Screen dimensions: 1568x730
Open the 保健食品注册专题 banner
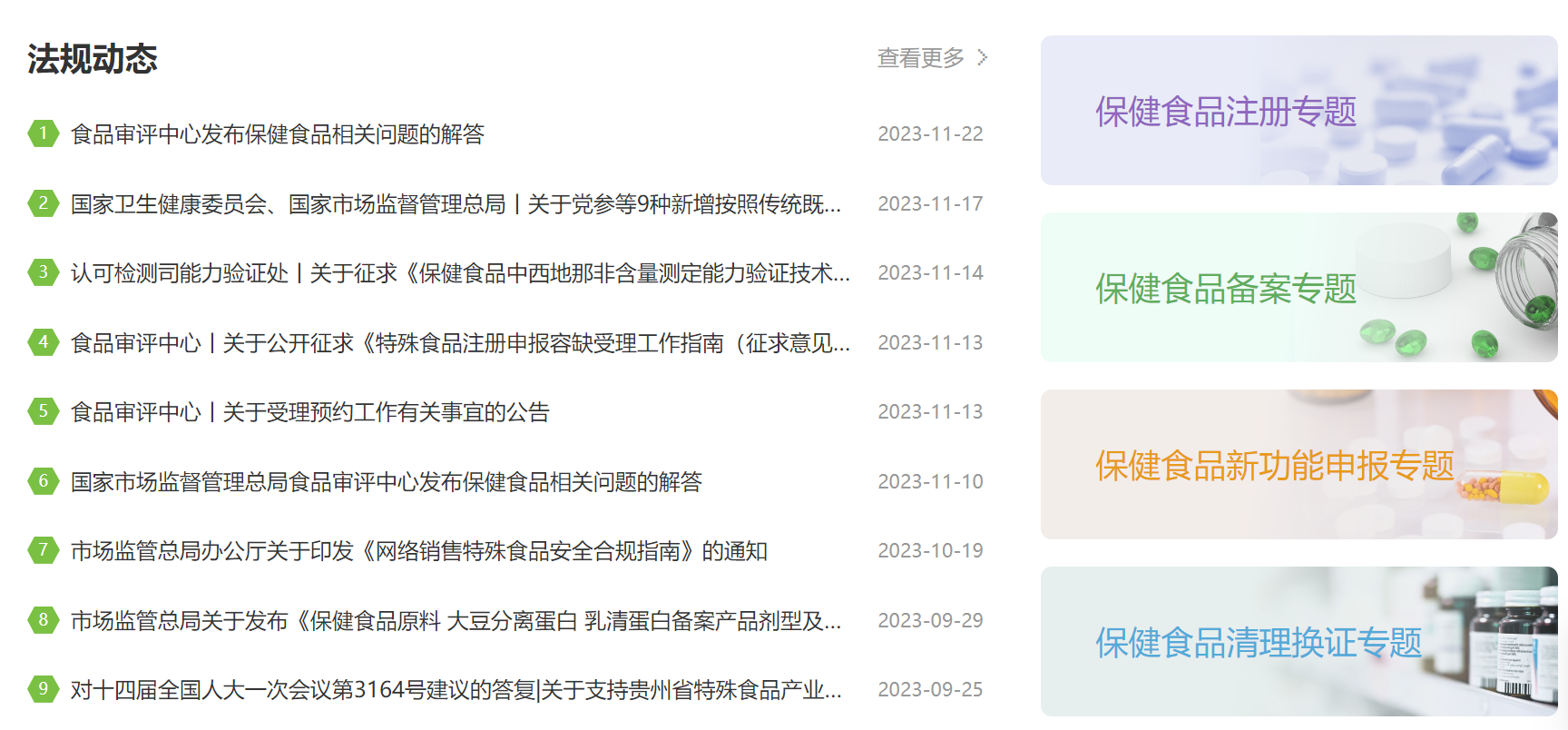[x=1298, y=111]
